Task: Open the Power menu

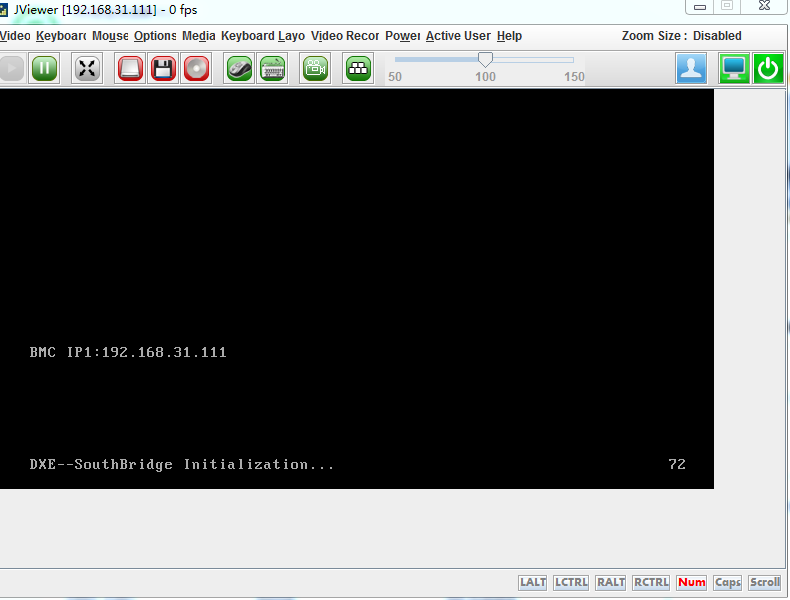Action: [x=402, y=36]
